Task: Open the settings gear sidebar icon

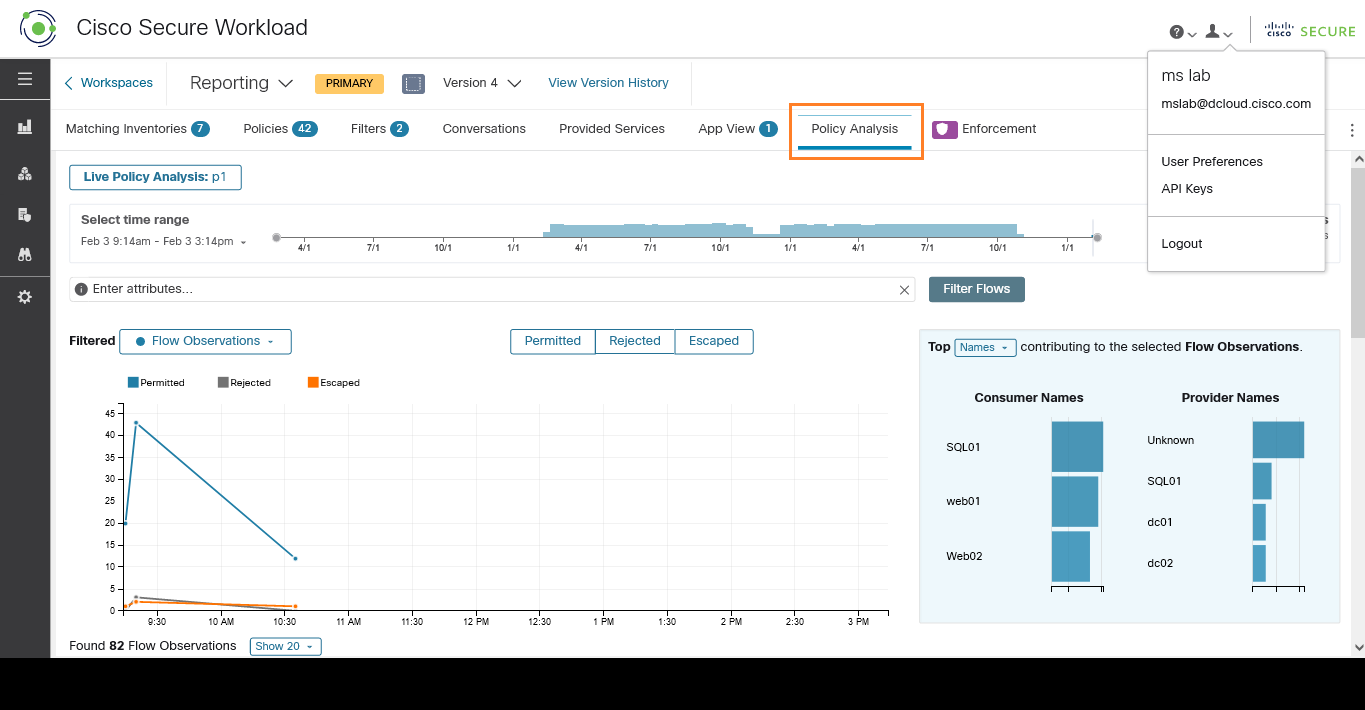Action: pyautogui.click(x=25, y=297)
